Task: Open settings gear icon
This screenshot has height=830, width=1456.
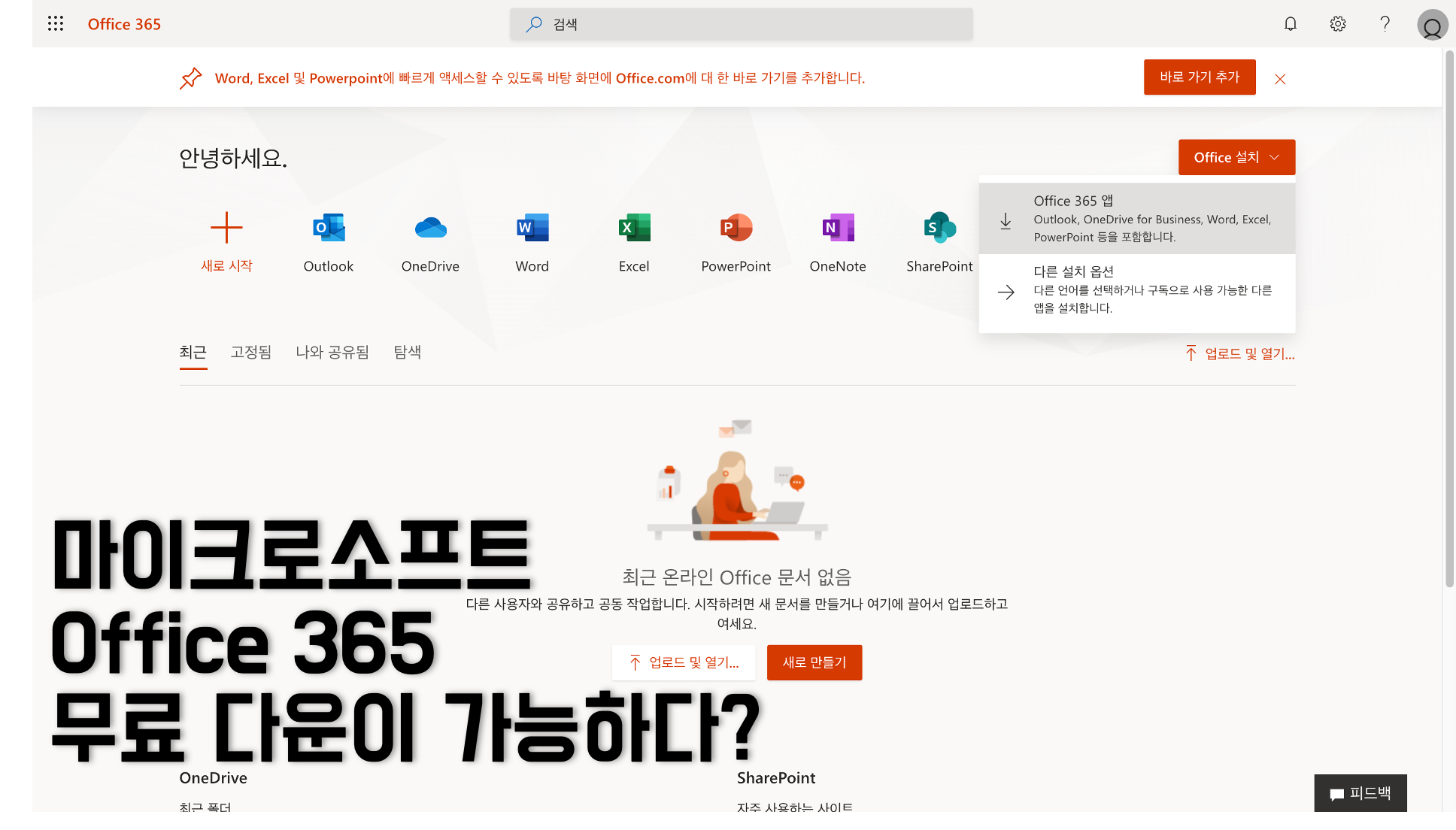Action: pyautogui.click(x=1338, y=24)
